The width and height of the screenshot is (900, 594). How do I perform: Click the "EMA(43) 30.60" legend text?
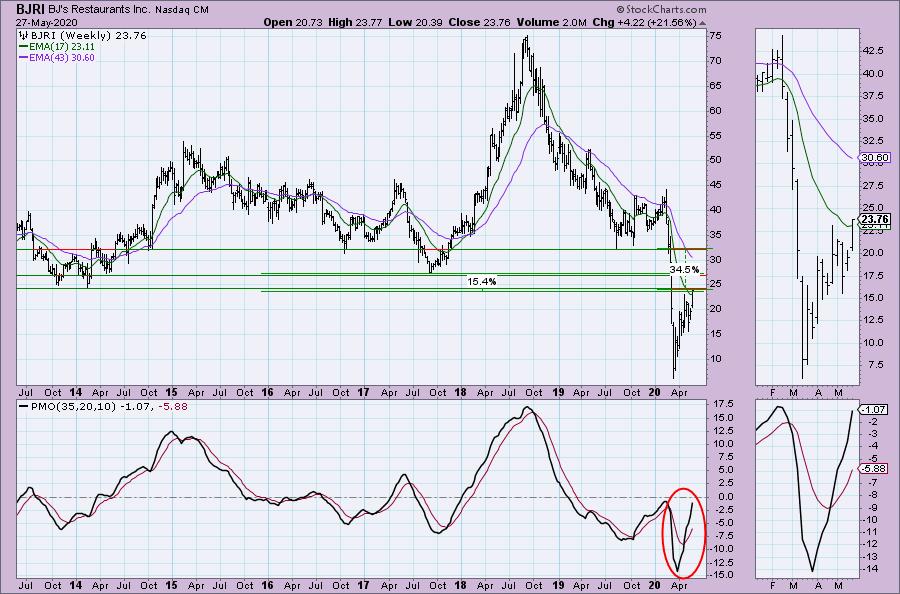(x=62, y=57)
